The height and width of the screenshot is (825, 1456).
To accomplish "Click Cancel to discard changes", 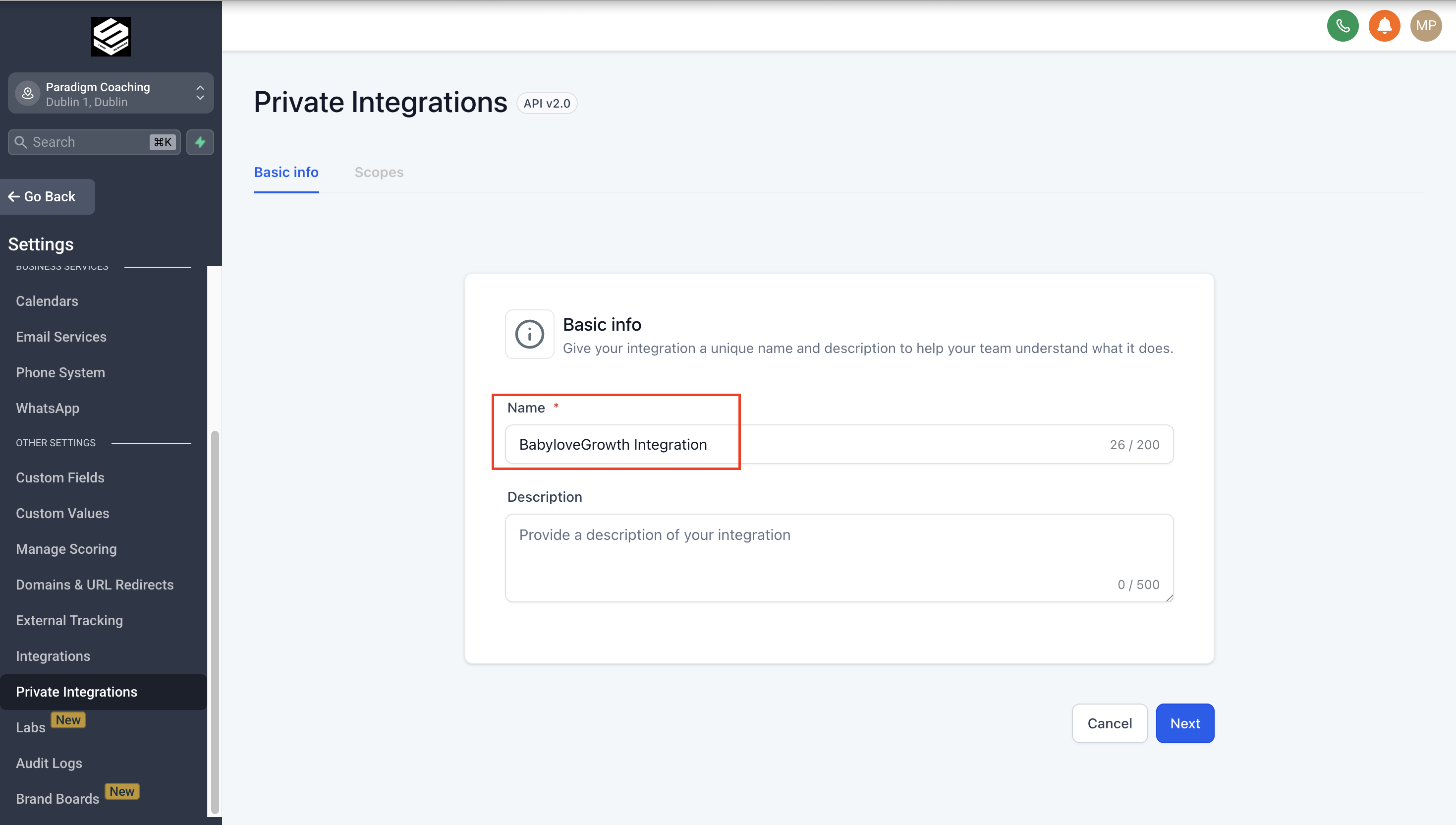I will [x=1110, y=723].
